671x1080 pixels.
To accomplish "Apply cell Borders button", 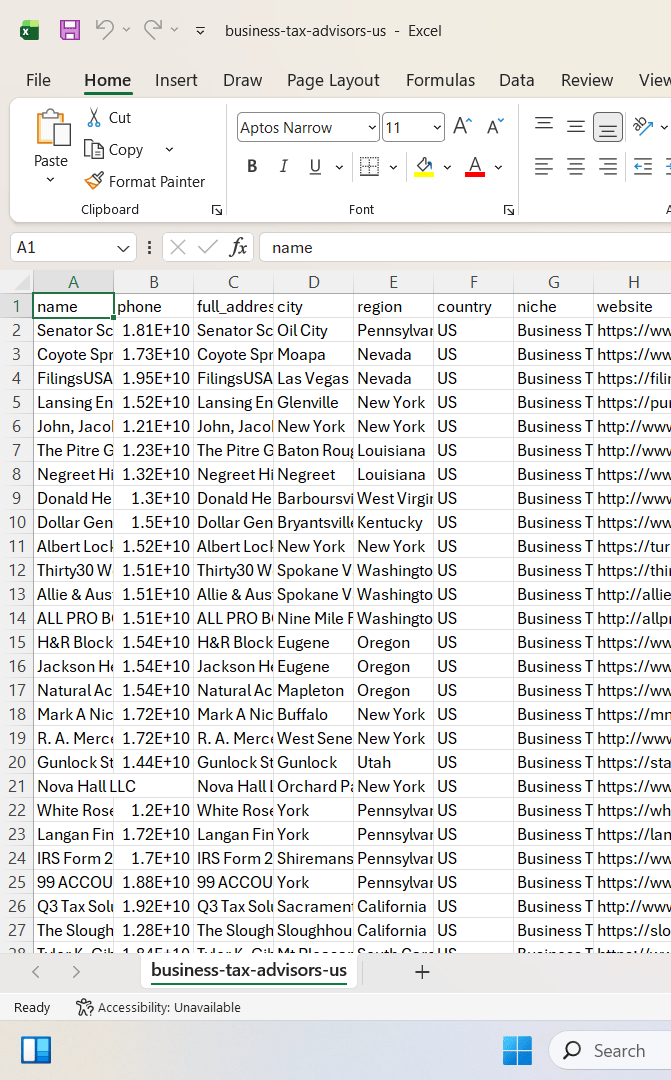I will click(369, 167).
